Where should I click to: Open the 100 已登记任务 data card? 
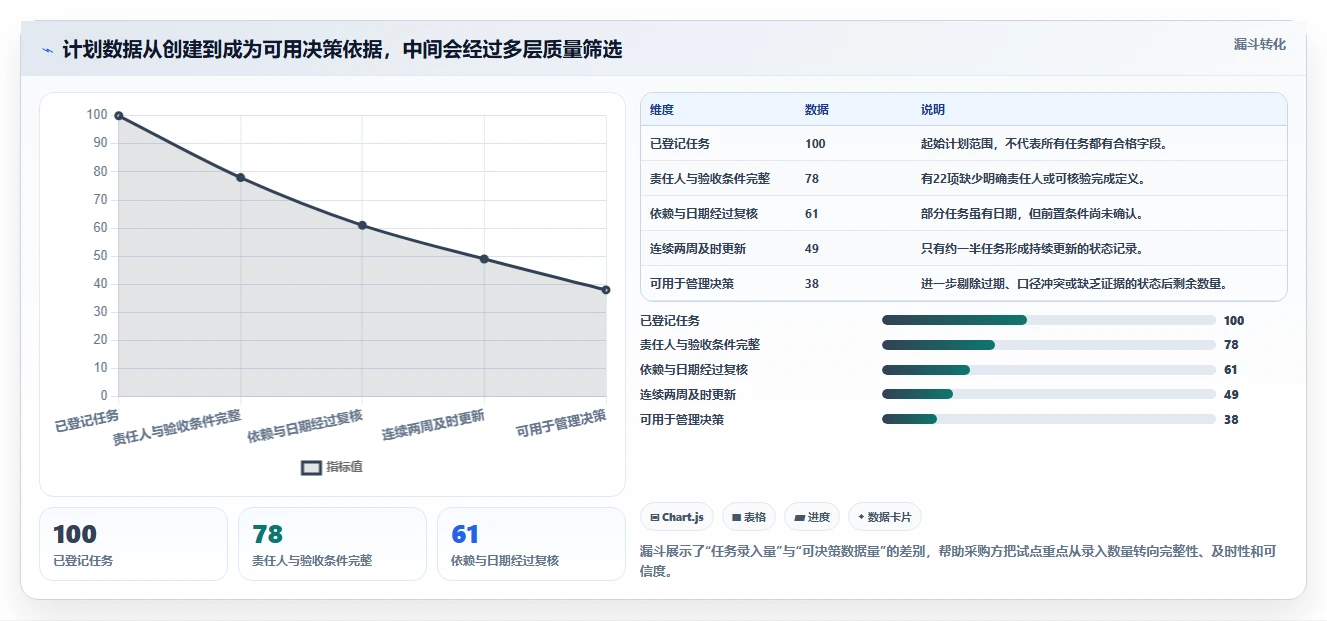click(133, 544)
